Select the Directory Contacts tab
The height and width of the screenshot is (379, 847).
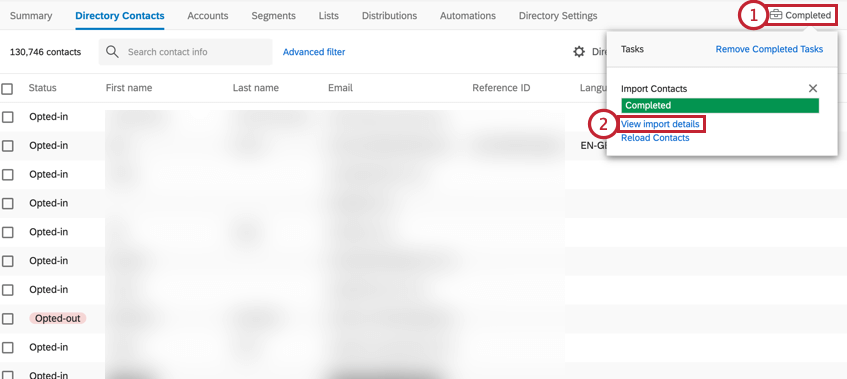click(x=120, y=16)
